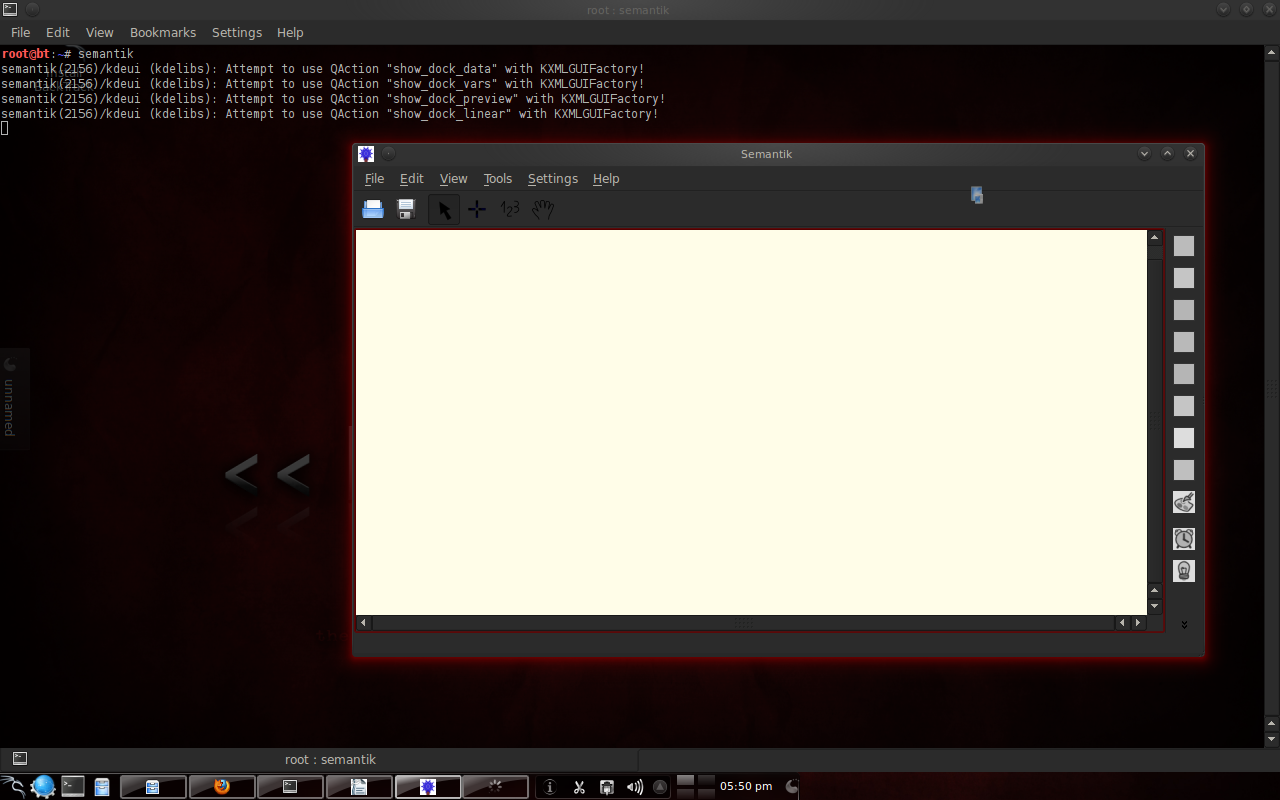
Task: Click the info notification tray icon
Action: click(x=549, y=787)
